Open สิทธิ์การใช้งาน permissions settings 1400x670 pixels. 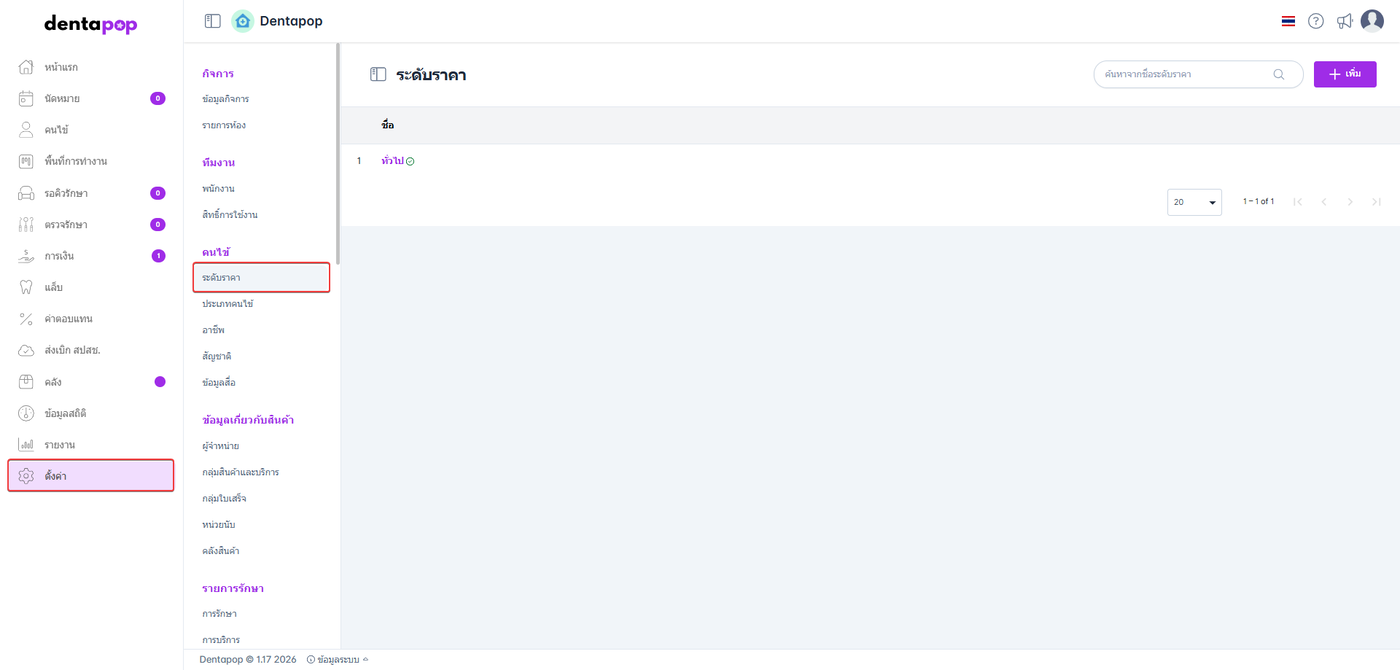point(230,214)
